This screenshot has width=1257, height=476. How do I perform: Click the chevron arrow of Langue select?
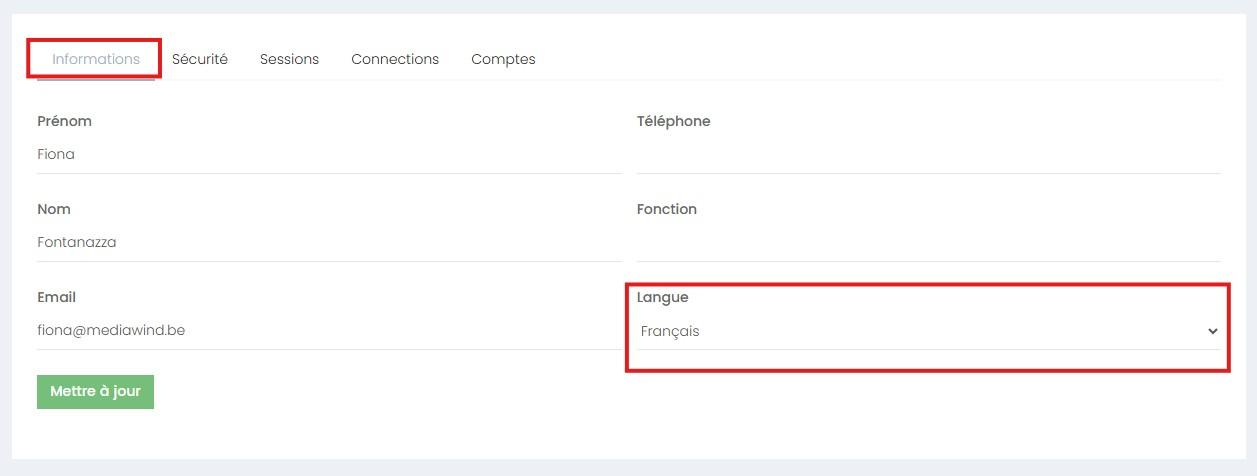[x=1213, y=331]
